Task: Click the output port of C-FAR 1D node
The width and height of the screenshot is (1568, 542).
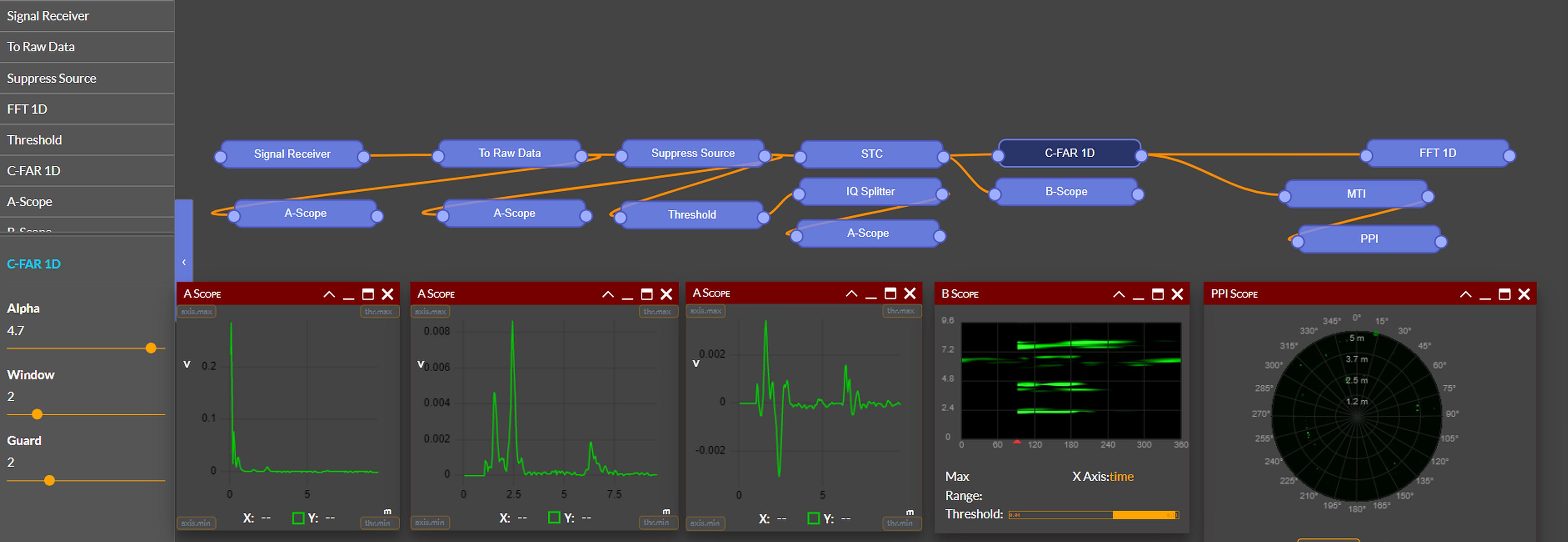Action: point(1141,156)
